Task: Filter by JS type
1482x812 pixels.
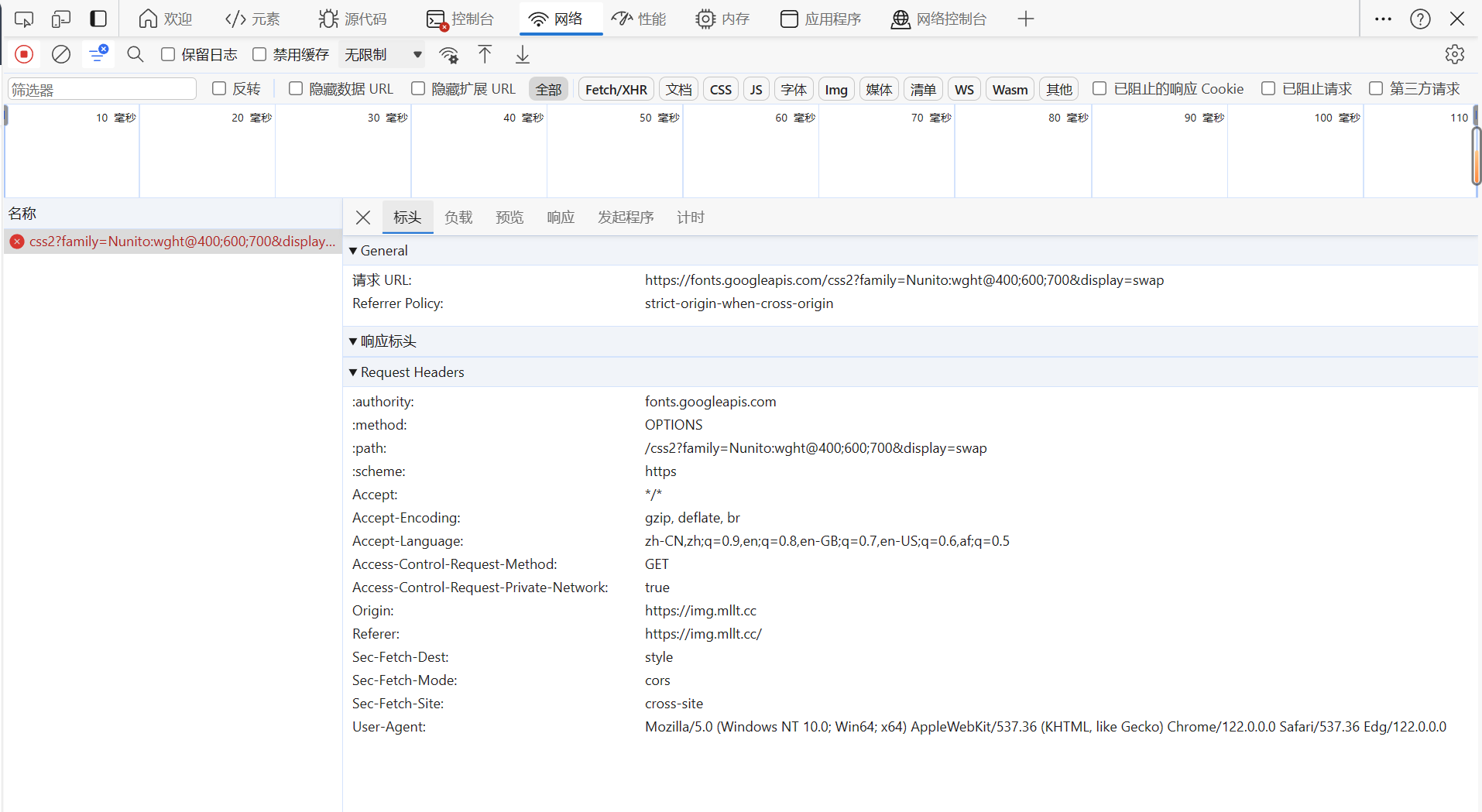Action: (x=756, y=89)
